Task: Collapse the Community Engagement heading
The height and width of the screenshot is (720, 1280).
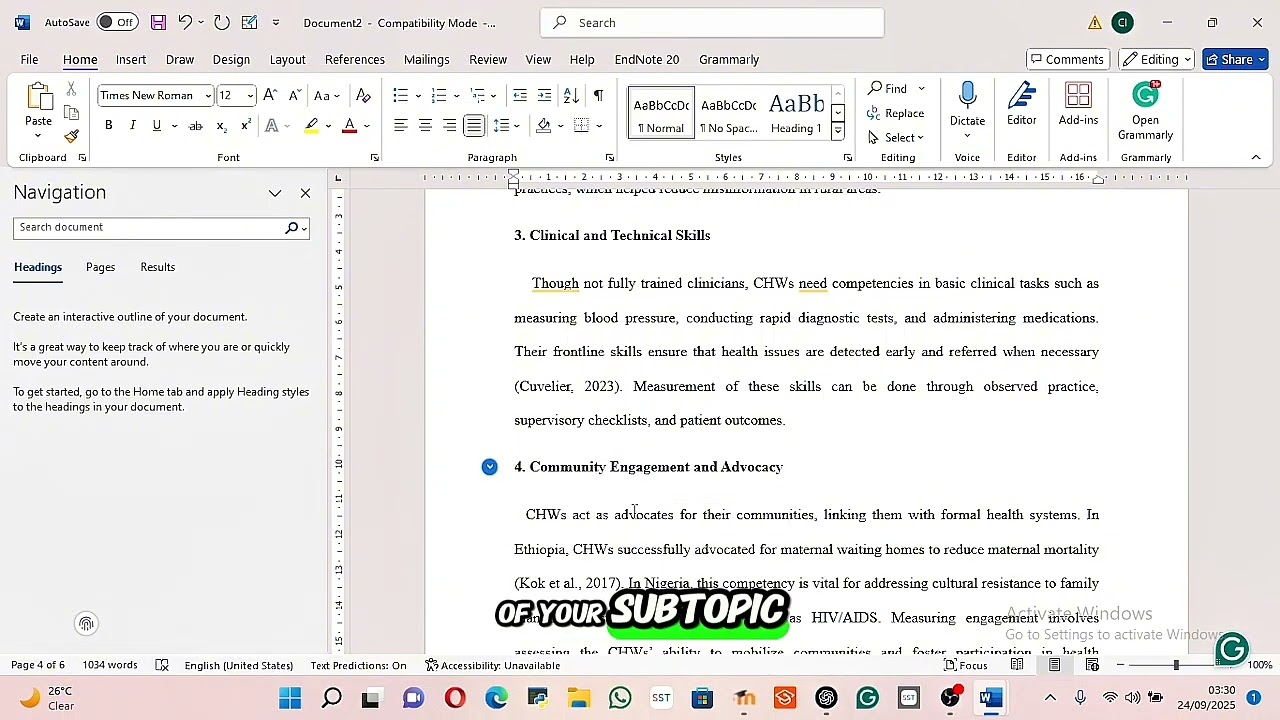Action: (489, 467)
